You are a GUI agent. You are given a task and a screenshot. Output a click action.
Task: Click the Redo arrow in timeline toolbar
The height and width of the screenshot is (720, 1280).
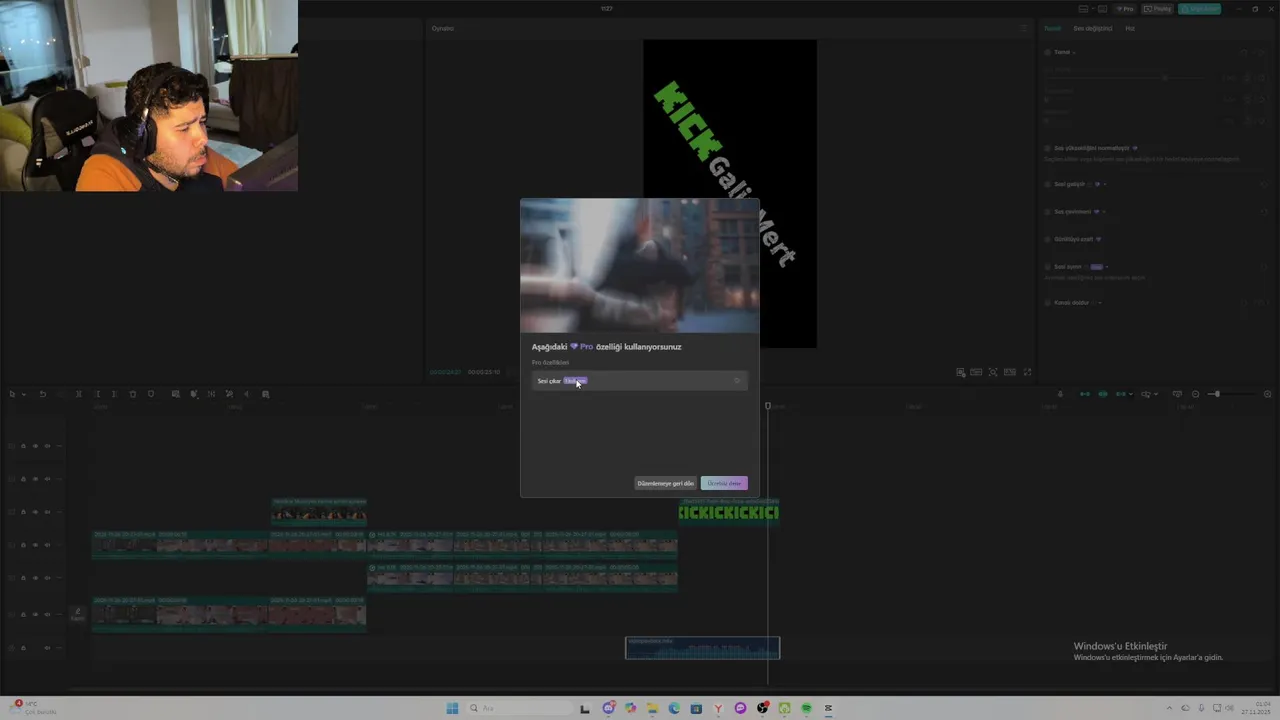click(x=59, y=394)
